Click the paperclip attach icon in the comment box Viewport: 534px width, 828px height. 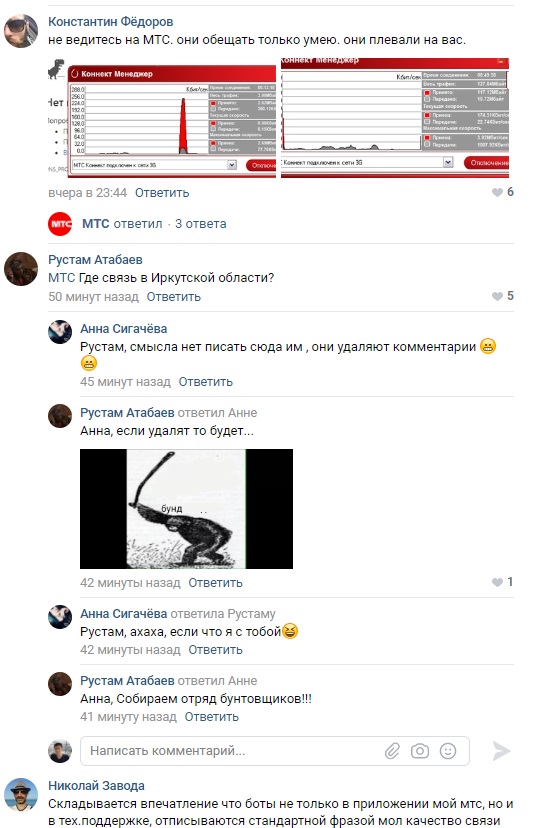coord(392,750)
